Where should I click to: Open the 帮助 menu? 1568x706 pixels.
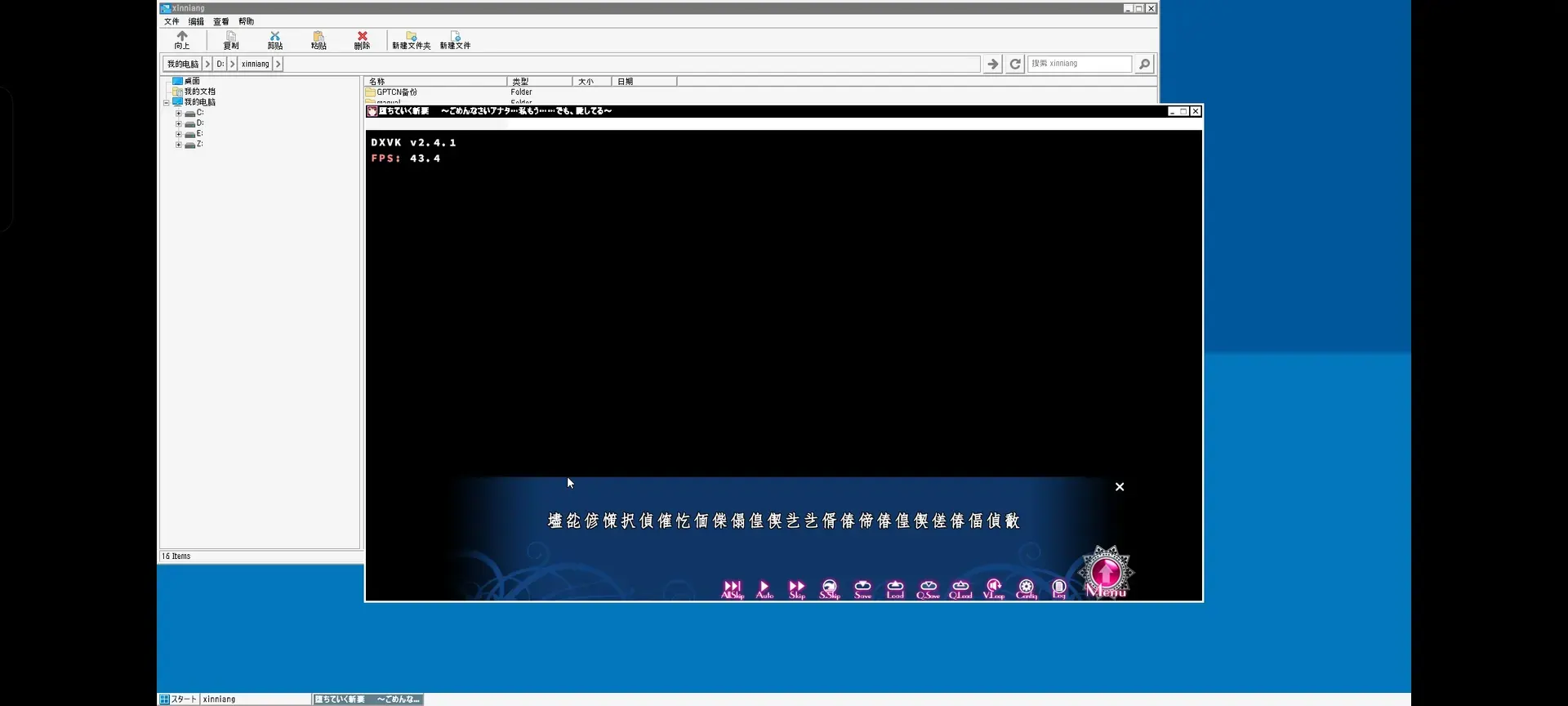(246, 21)
